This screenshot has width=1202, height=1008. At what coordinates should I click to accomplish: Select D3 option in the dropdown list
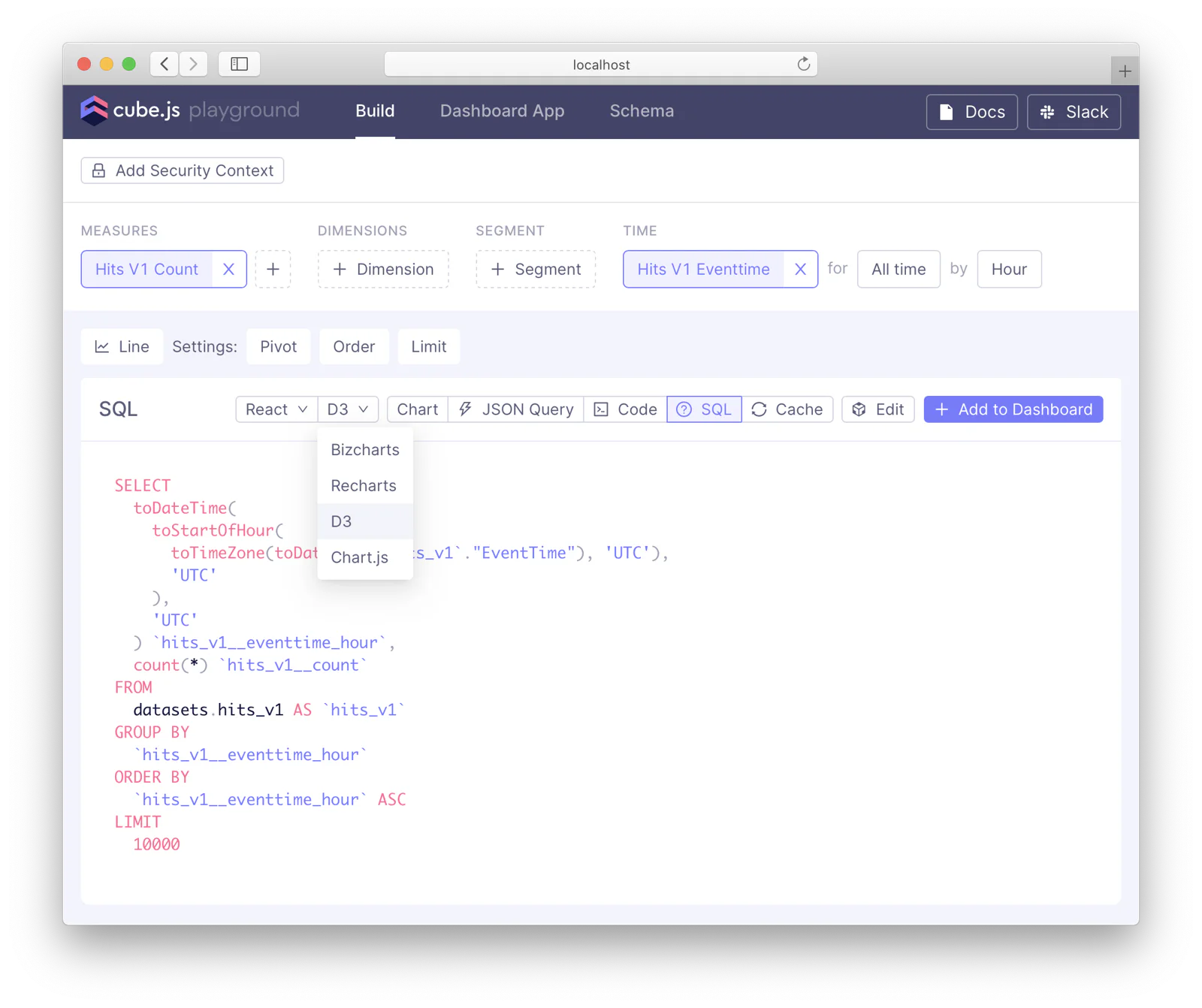tap(365, 521)
